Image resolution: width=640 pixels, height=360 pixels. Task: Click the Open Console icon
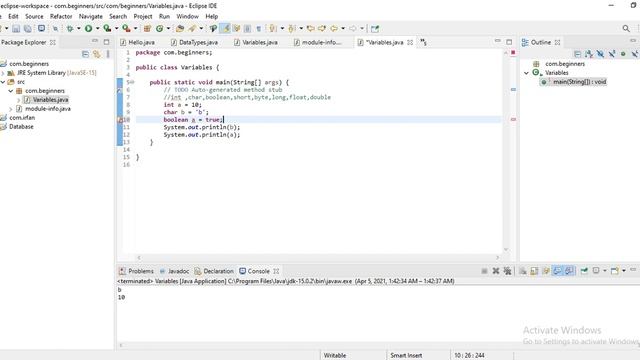point(615,271)
